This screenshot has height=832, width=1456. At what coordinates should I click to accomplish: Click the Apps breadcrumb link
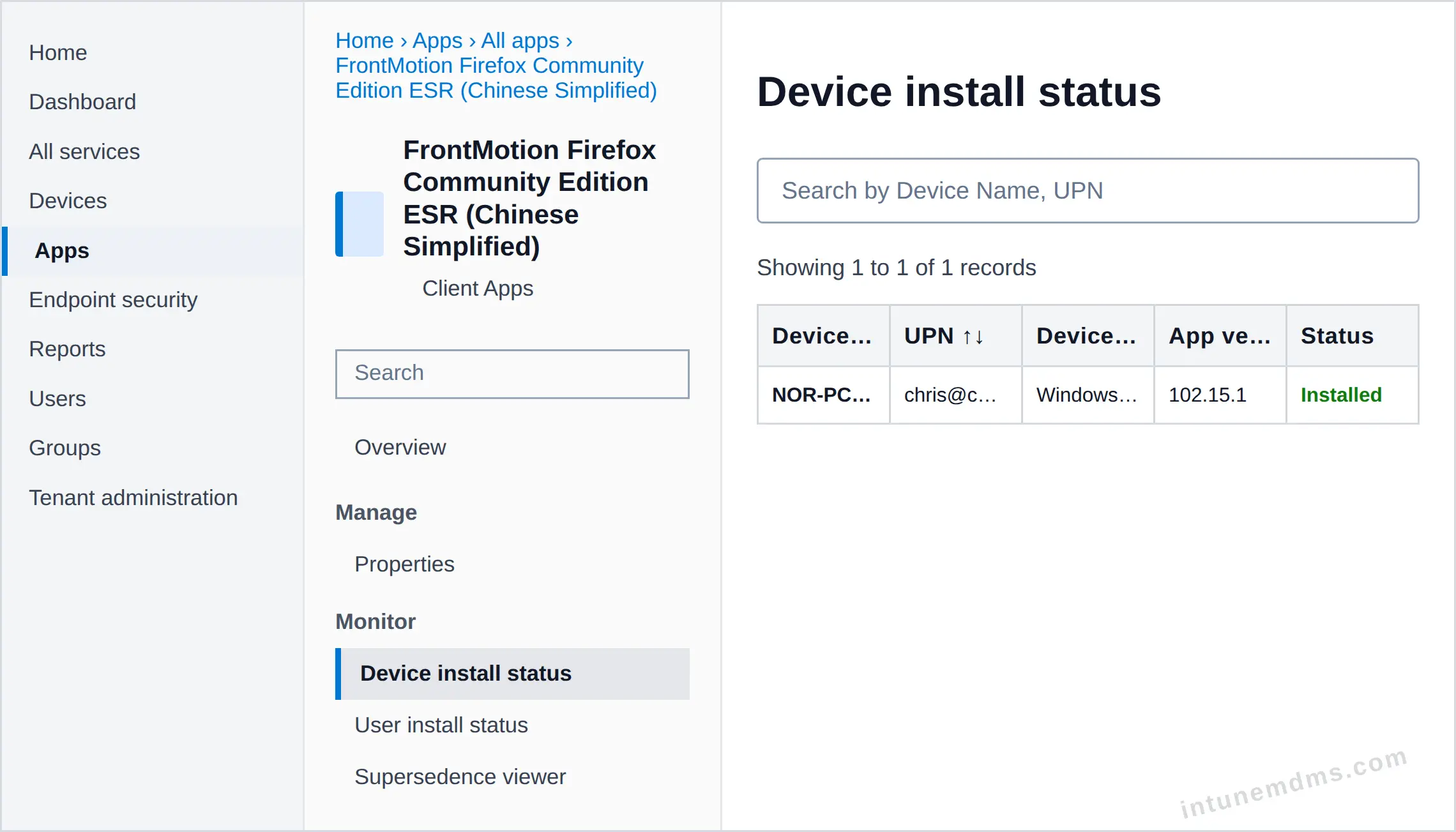437,40
